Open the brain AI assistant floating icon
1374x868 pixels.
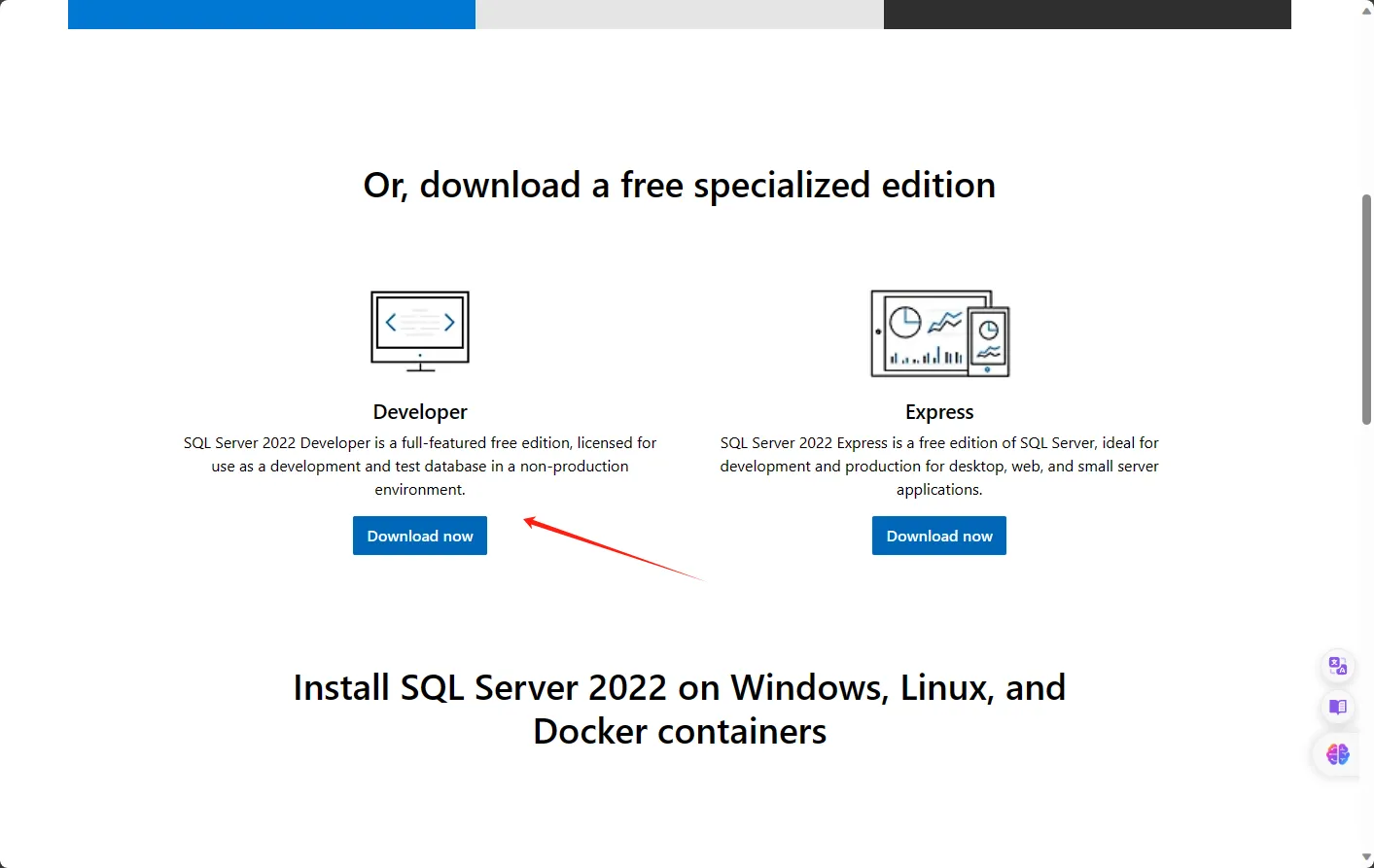tap(1338, 753)
